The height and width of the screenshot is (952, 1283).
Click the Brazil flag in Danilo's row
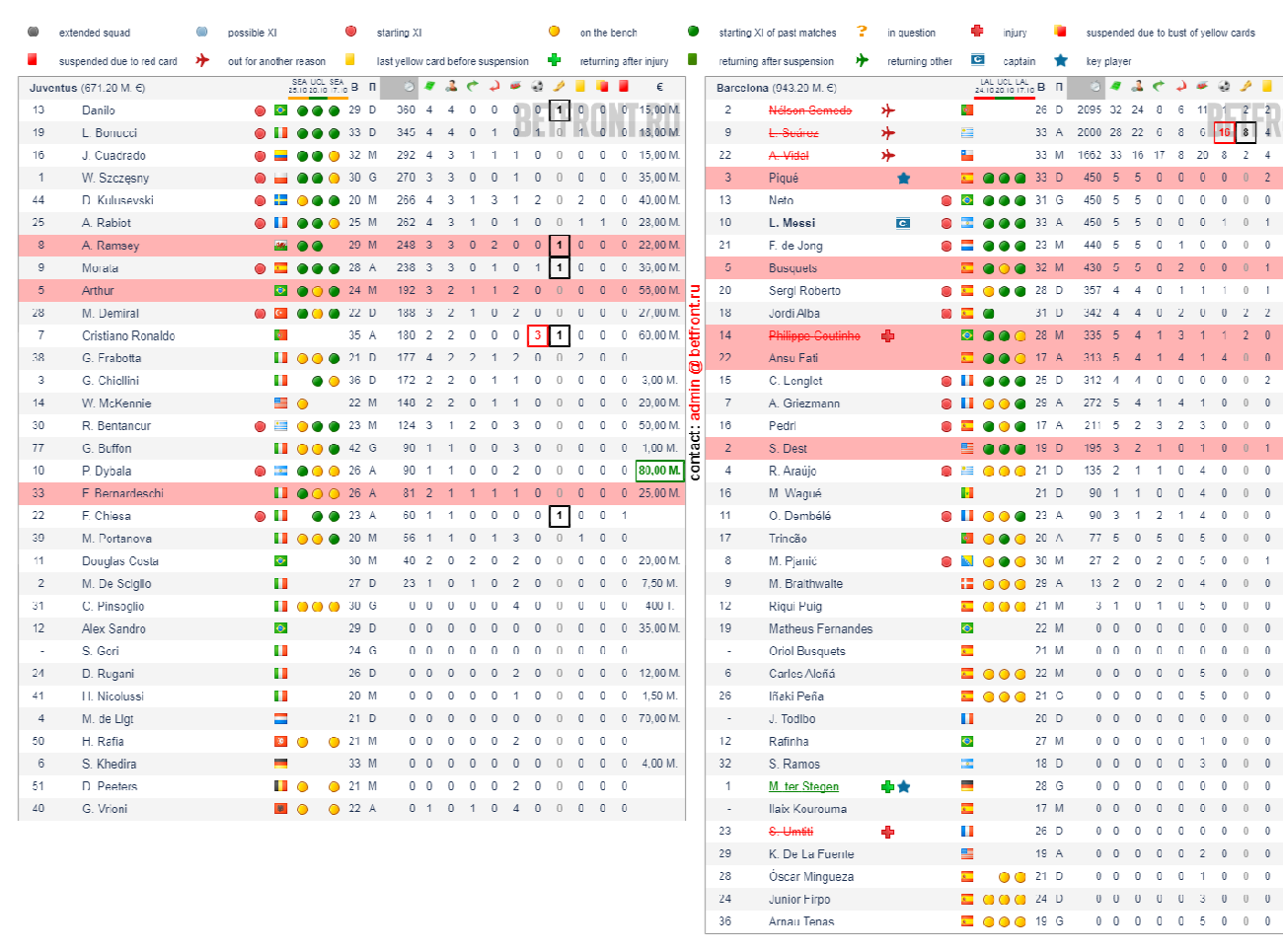pyautogui.click(x=280, y=110)
